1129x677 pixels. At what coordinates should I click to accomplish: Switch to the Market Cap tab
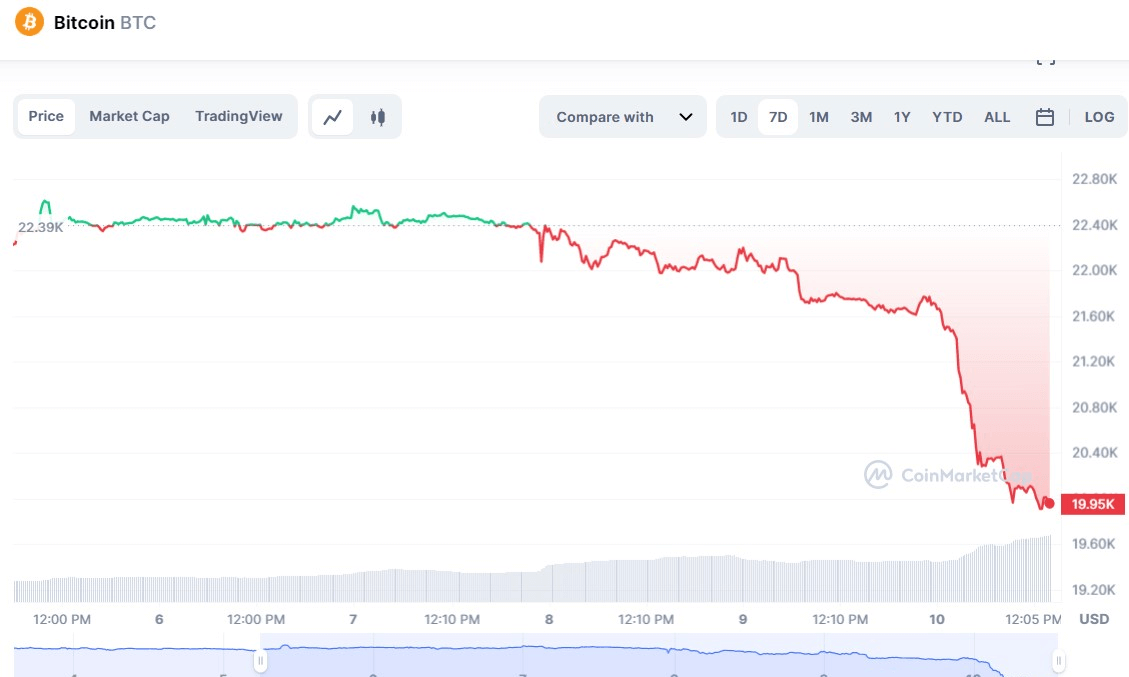[x=129, y=116]
